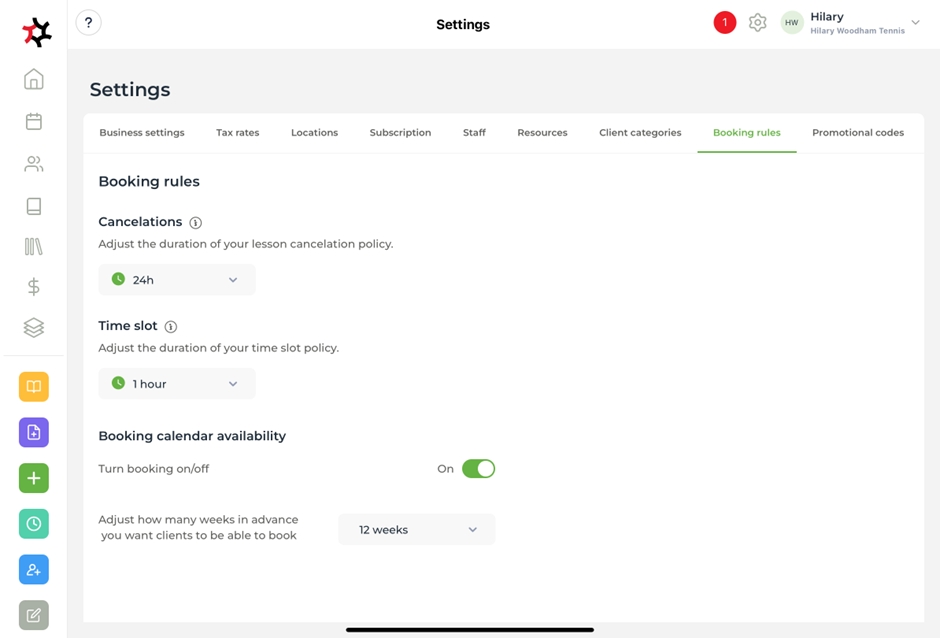940x638 pixels.
Task: Open the red notification badge
Action: pos(725,23)
